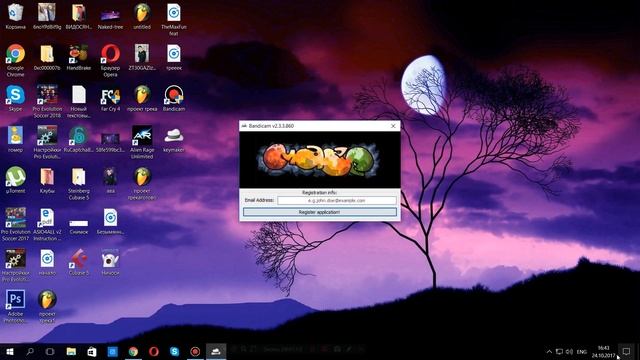Open the volume control in system tray
This screenshot has height=360, width=640.
[x=569, y=351]
